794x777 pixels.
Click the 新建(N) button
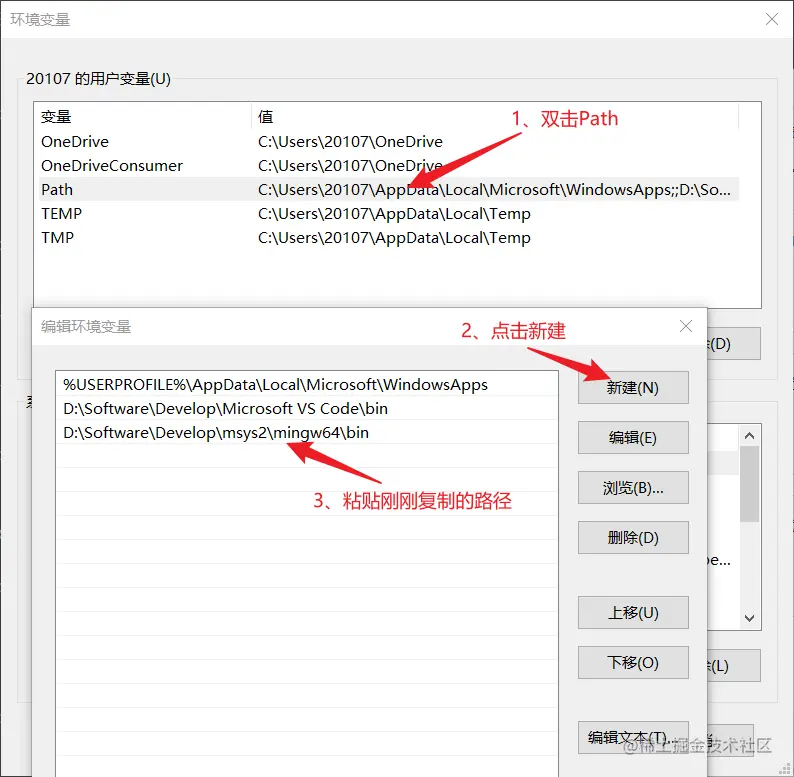[x=633, y=387]
